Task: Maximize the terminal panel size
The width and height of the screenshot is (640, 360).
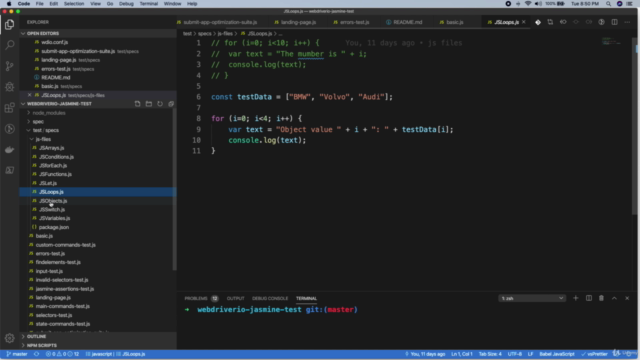Action: tap(614, 298)
